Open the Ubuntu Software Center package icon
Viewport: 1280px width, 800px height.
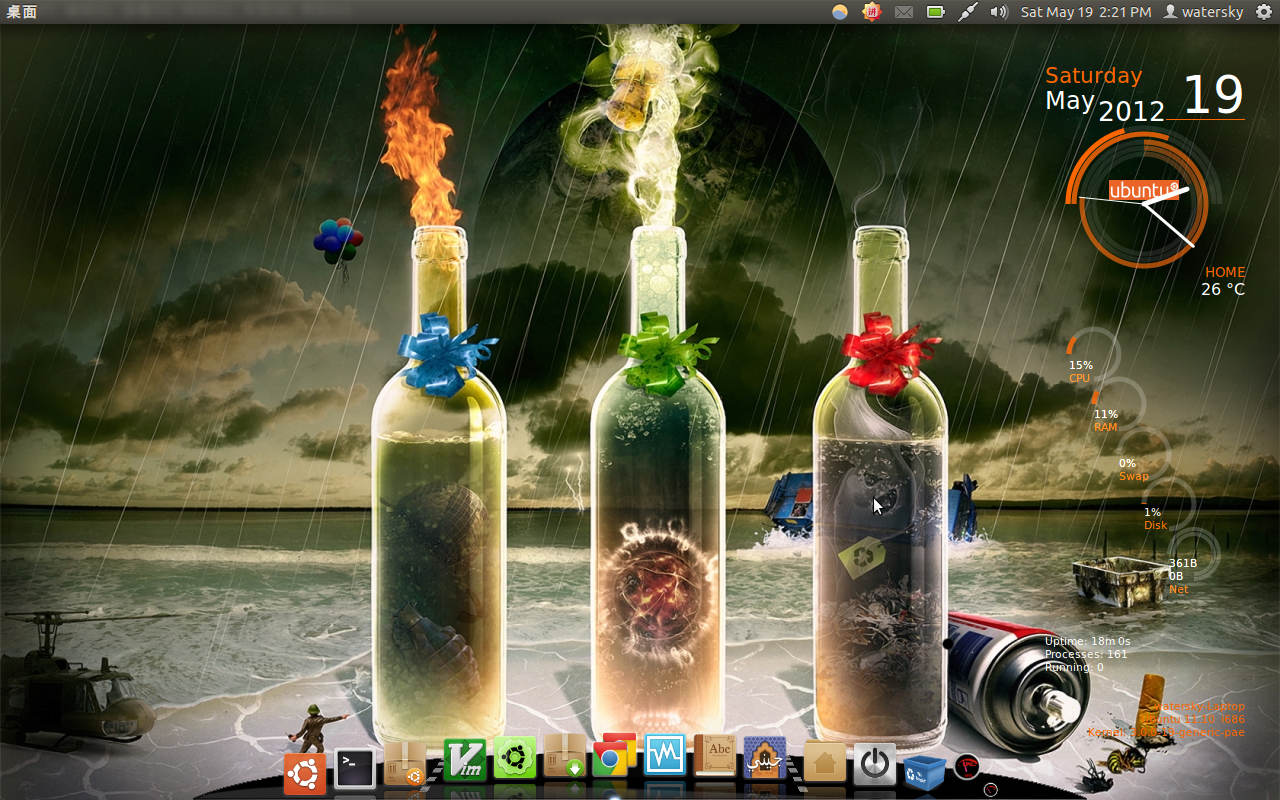click(405, 764)
